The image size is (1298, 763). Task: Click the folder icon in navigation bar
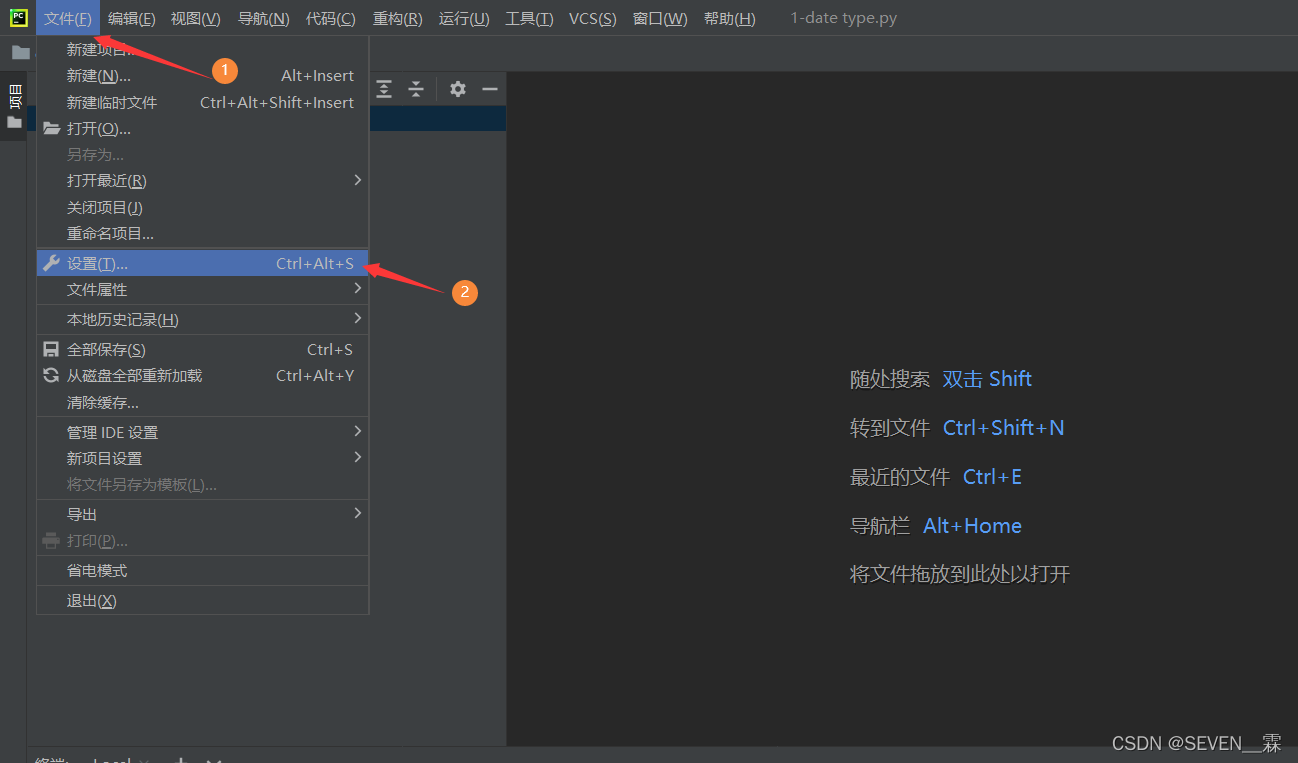pyautogui.click(x=20, y=52)
